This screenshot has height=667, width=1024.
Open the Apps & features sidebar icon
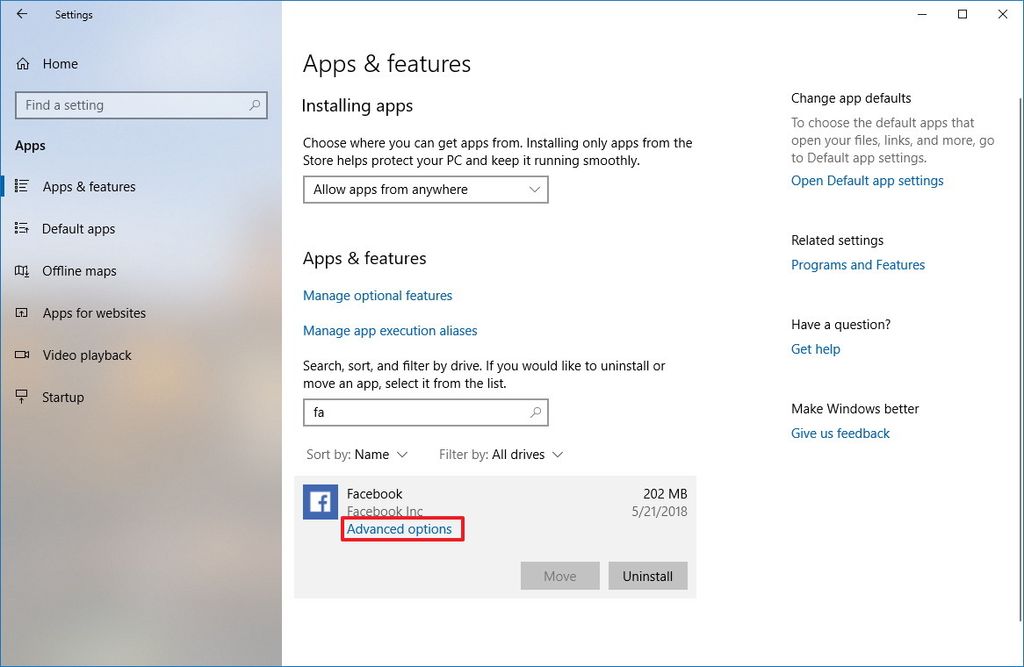point(21,186)
